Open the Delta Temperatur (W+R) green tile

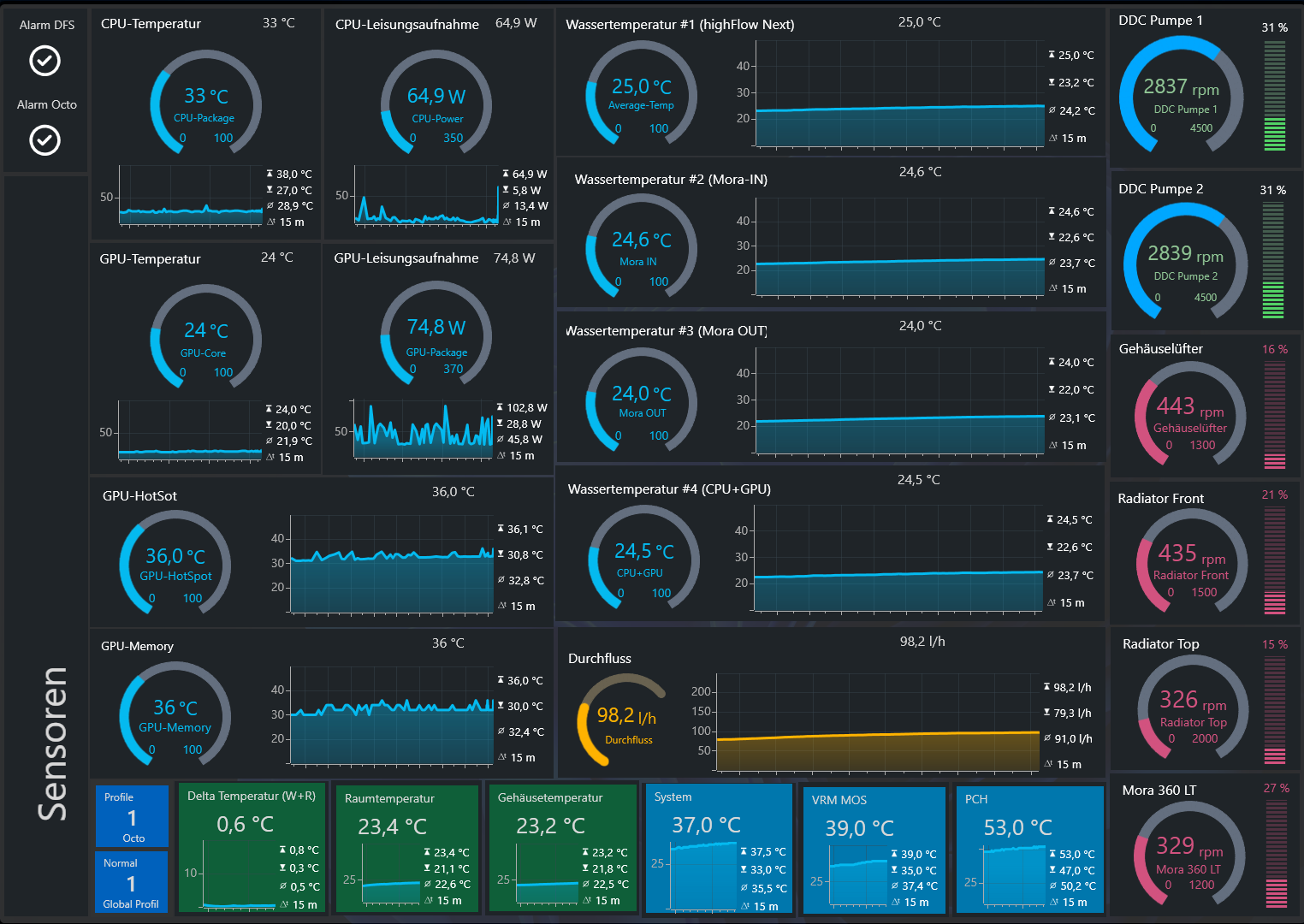click(252, 847)
